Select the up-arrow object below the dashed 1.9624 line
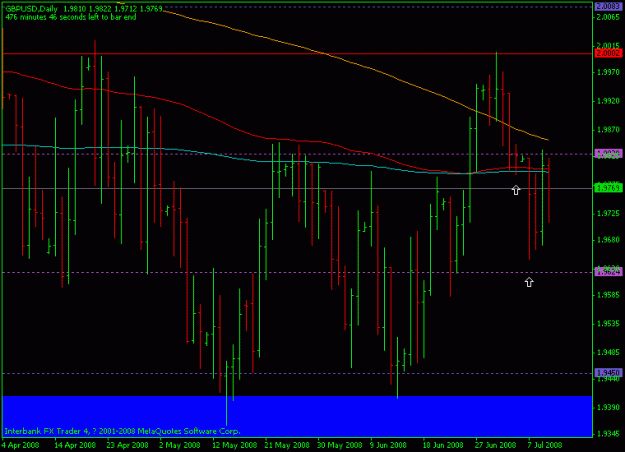Image resolution: width=625 pixels, height=452 pixels. click(x=529, y=282)
